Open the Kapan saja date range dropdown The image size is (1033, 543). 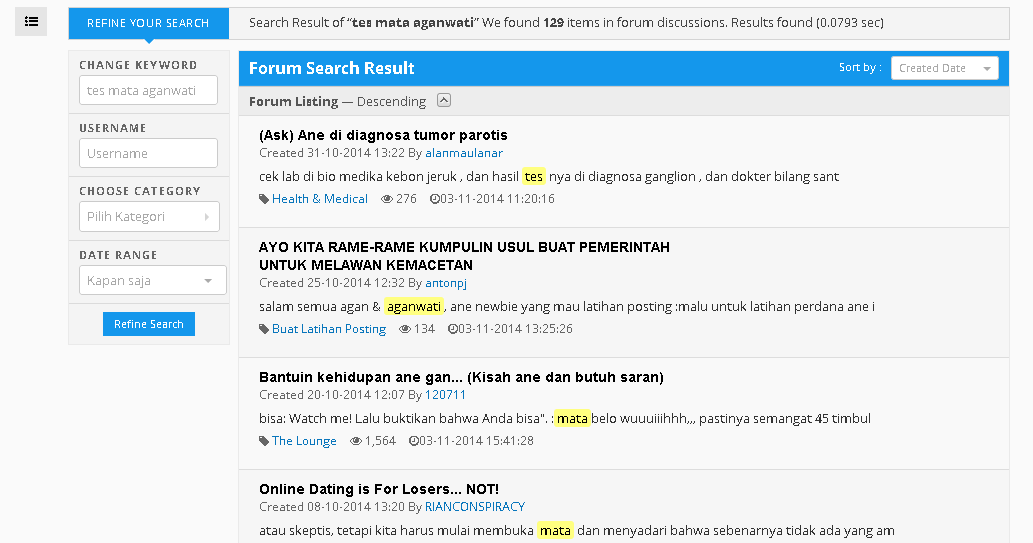tap(152, 280)
